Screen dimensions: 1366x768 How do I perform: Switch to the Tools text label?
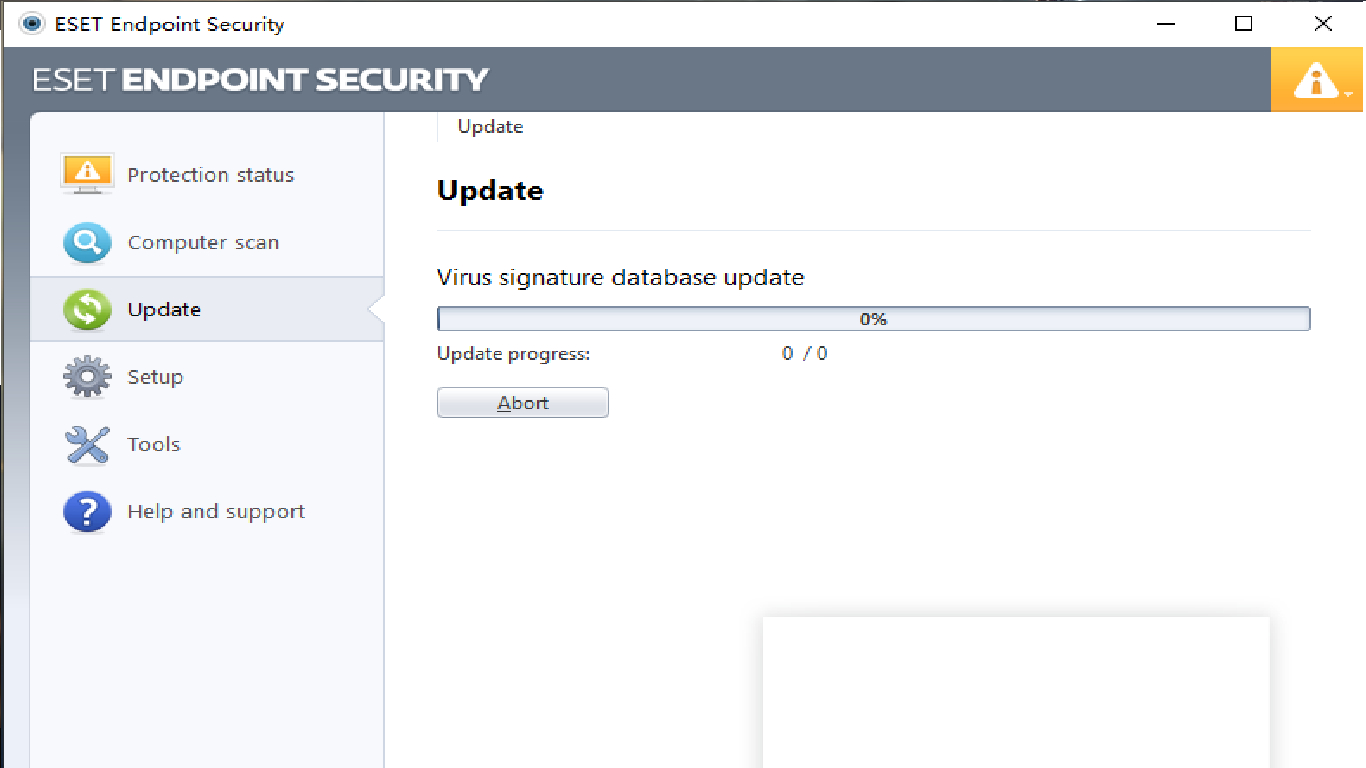(154, 444)
